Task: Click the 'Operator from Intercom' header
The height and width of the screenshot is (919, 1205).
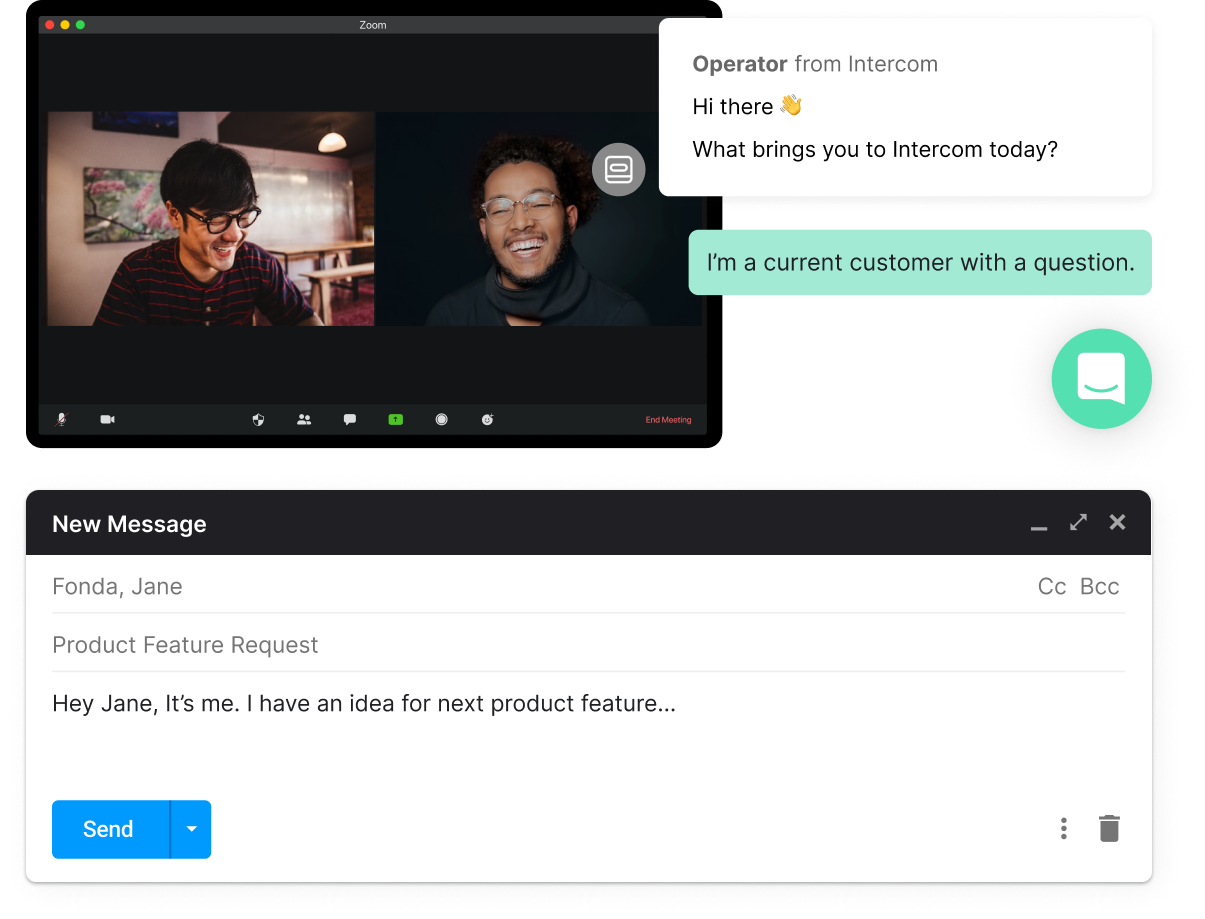Action: click(x=815, y=64)
